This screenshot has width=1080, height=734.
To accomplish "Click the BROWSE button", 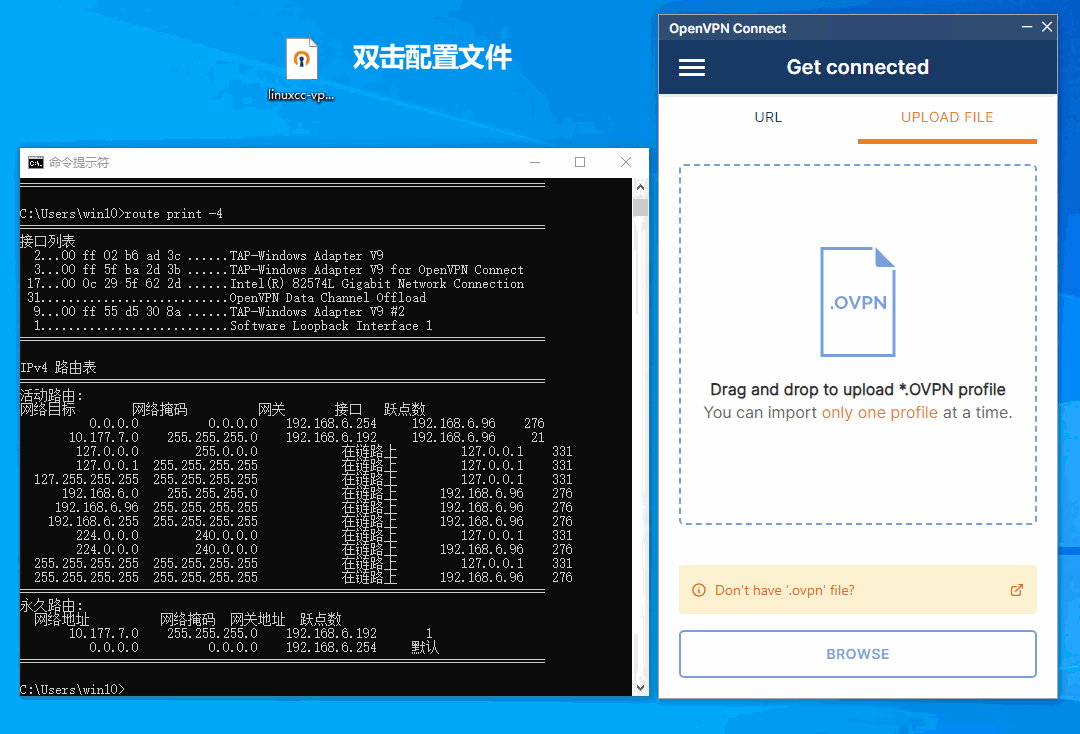I will coord(858,654).
